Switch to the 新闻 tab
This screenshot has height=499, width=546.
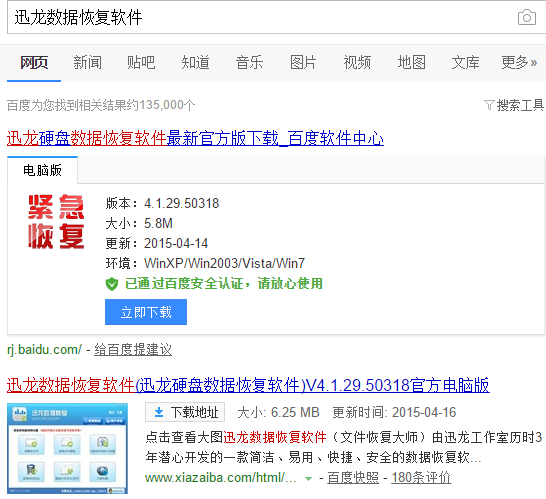pos(87,63)
